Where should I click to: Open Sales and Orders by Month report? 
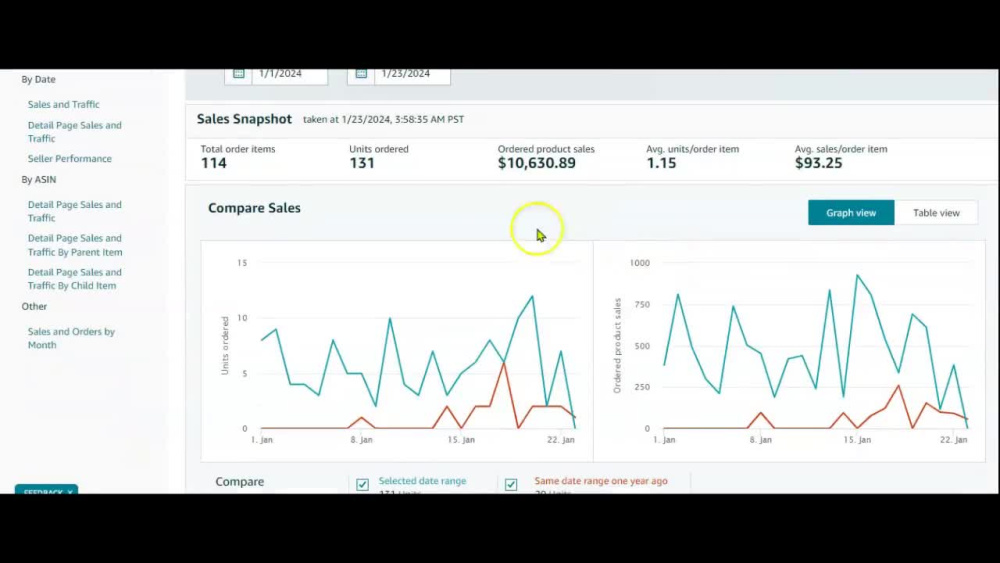tap(71, 339)
